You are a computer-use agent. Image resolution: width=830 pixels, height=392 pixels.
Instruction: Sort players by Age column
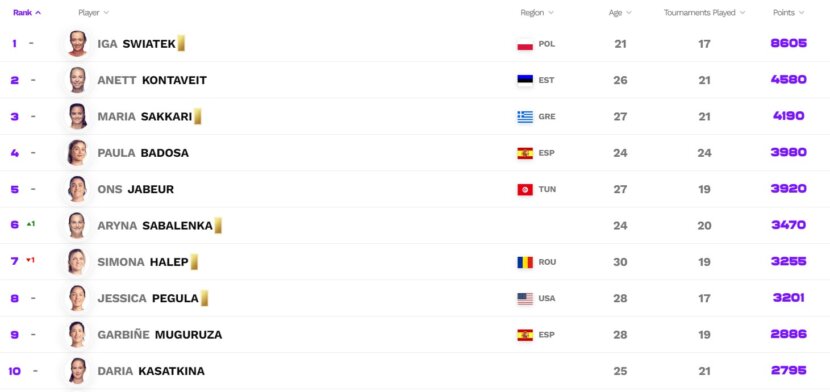(620, 13)
